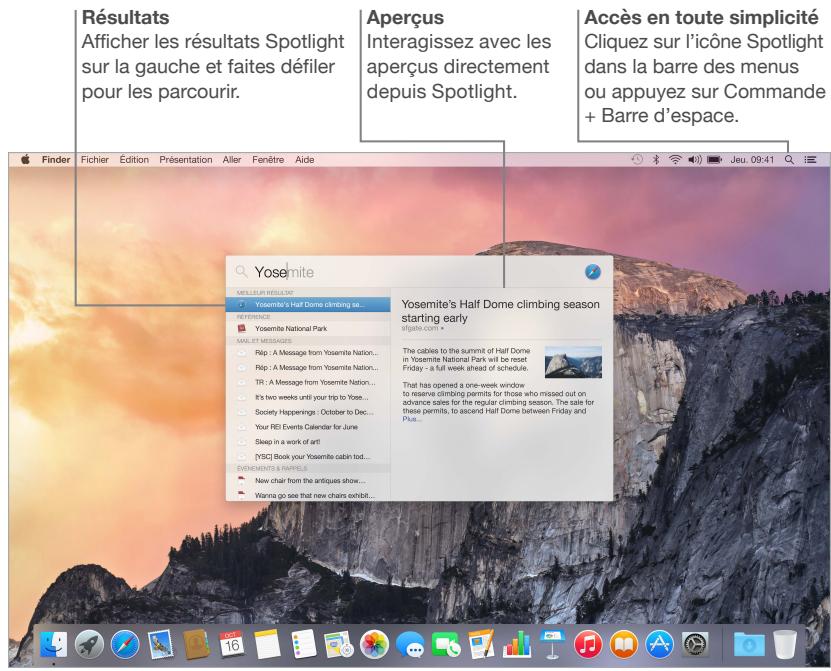
Task: Open Messages blue speech bubble icon
Action: click(410, 644)
